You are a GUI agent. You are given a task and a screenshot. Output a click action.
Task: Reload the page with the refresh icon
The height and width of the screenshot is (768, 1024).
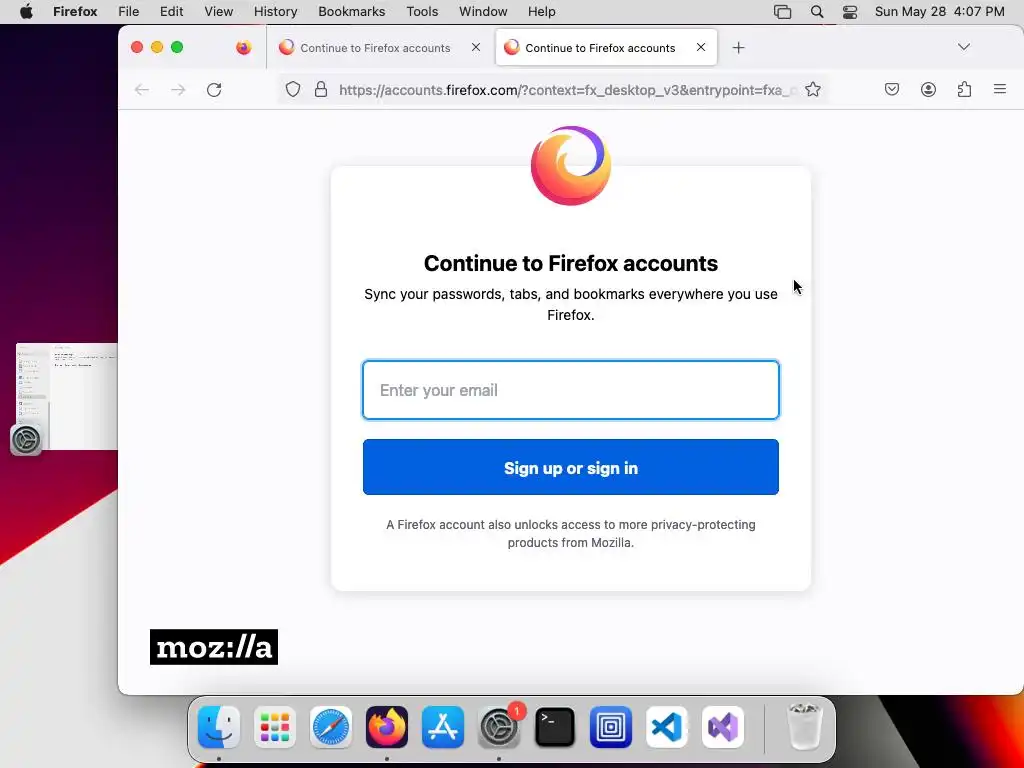(x=214, y=89)
